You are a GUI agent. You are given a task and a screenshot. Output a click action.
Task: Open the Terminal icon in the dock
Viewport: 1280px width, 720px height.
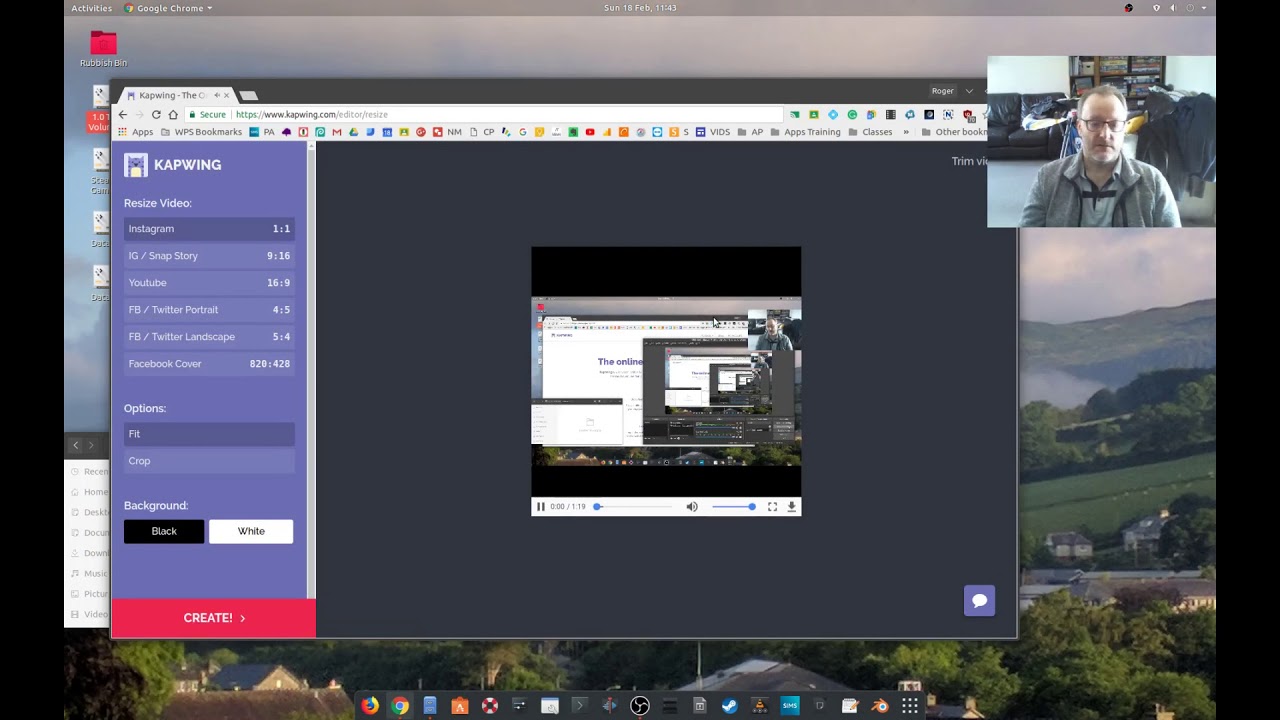tap(580, 706)
